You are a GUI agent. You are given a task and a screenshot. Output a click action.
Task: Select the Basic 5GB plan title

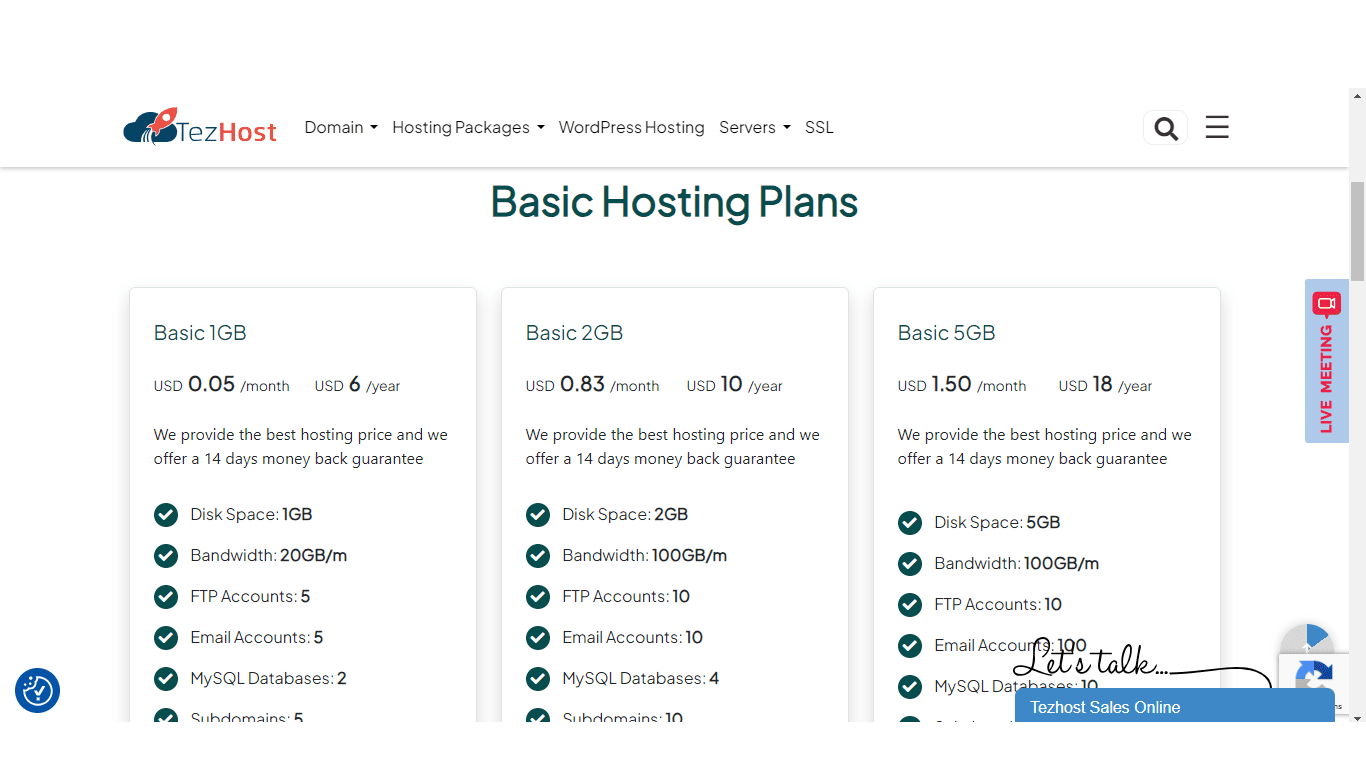pyautogui.click(x=946, y=333)
